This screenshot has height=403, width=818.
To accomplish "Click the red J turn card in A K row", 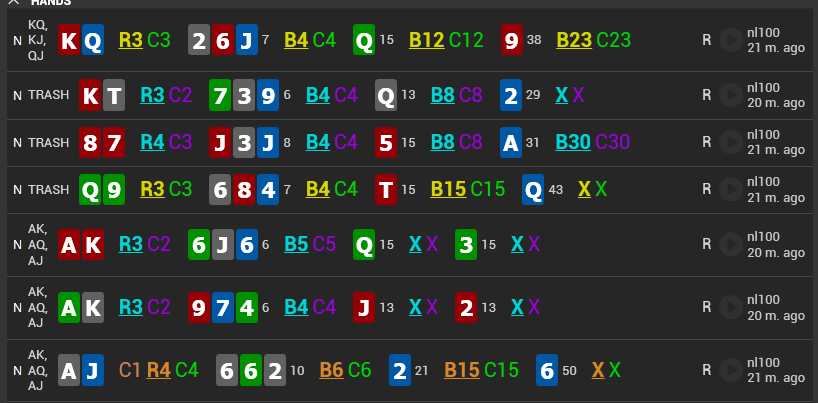I will [x=364, y=307].
